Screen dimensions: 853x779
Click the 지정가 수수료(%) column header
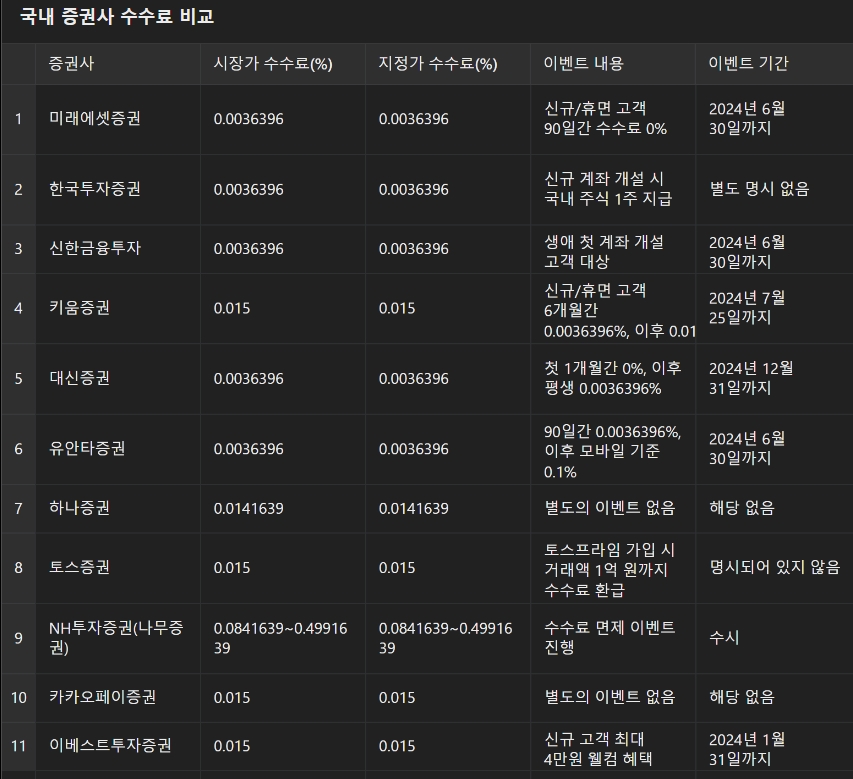point(448,64)
